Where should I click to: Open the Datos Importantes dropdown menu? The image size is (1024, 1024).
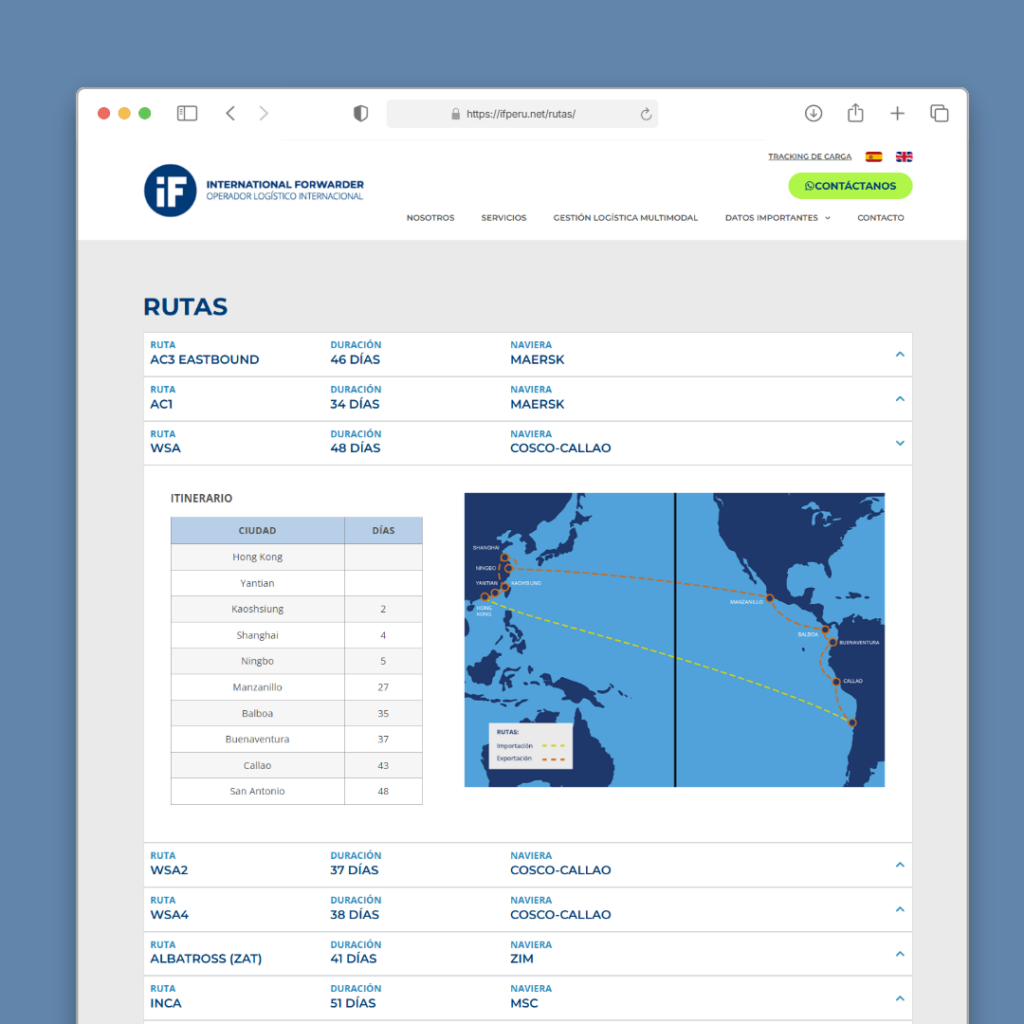tap(777, 218)
